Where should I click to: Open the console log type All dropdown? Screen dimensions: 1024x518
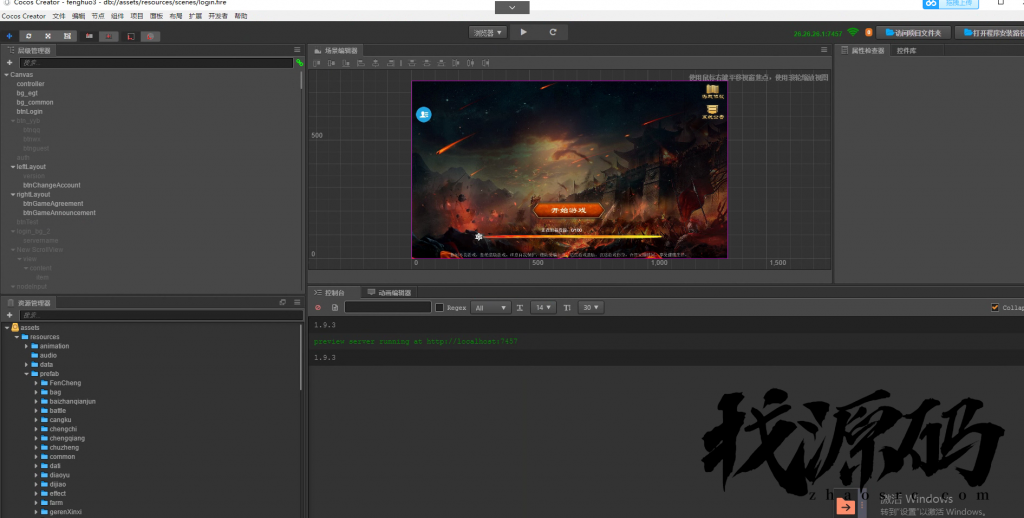(490, 308)
